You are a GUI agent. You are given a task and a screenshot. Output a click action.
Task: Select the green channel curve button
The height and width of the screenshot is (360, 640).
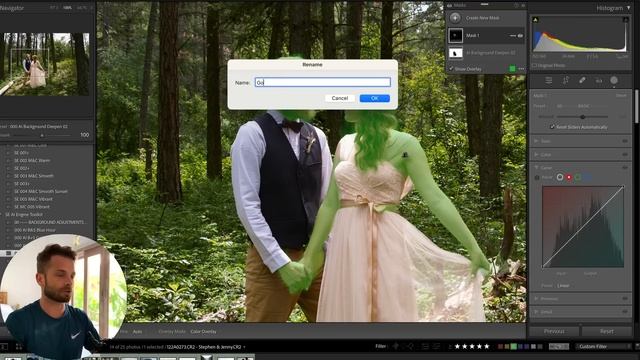coord(578,177)
